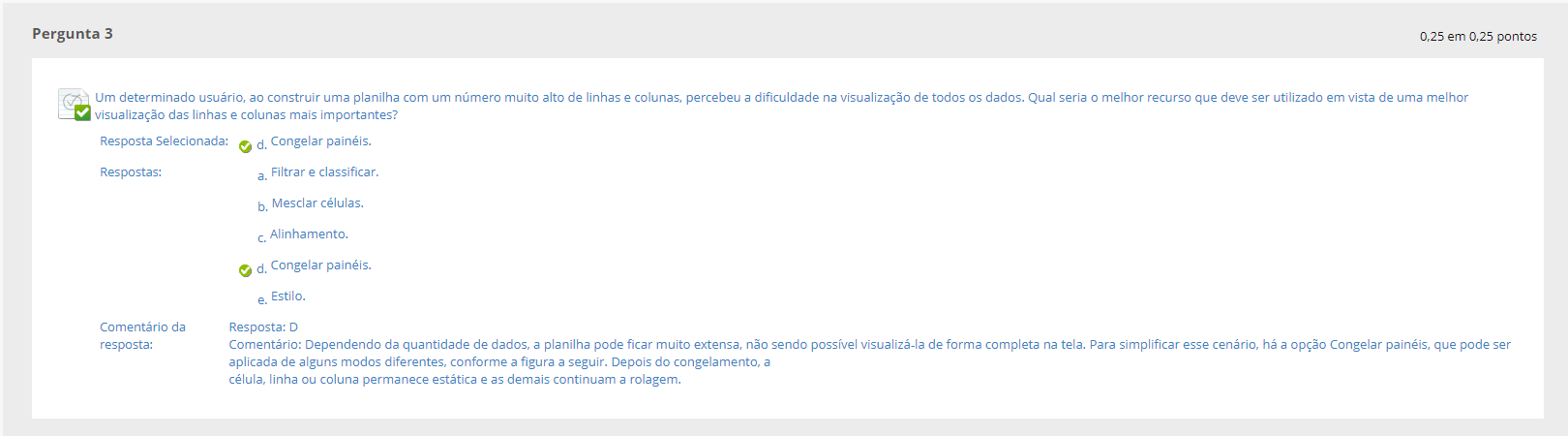
Task: Select answer "Alinhamento"
Action: pyautogui.click(x=309, y=234)
